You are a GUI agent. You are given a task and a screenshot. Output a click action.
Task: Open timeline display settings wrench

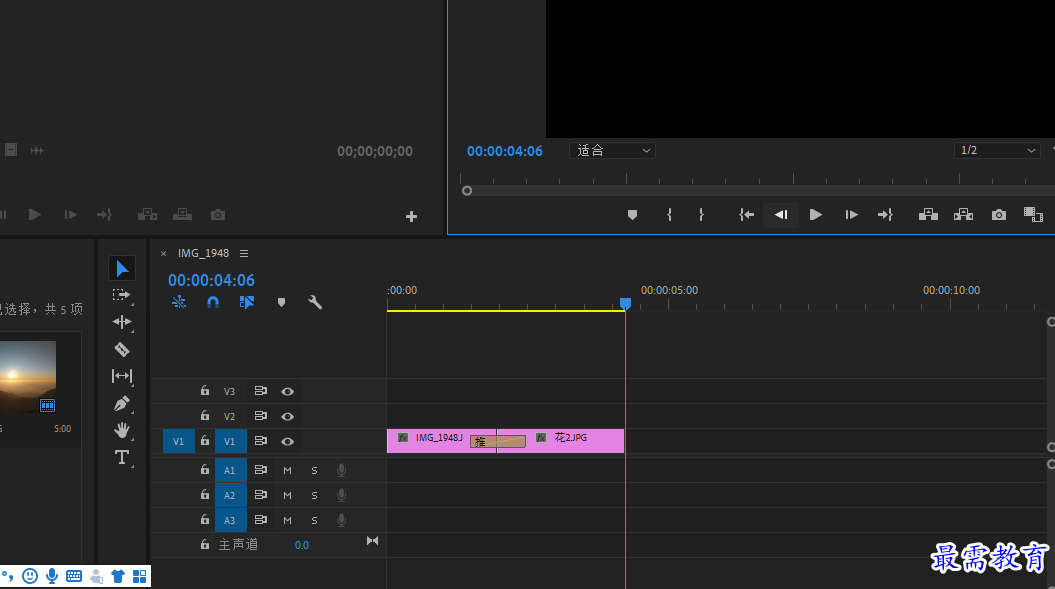(315, 302)
